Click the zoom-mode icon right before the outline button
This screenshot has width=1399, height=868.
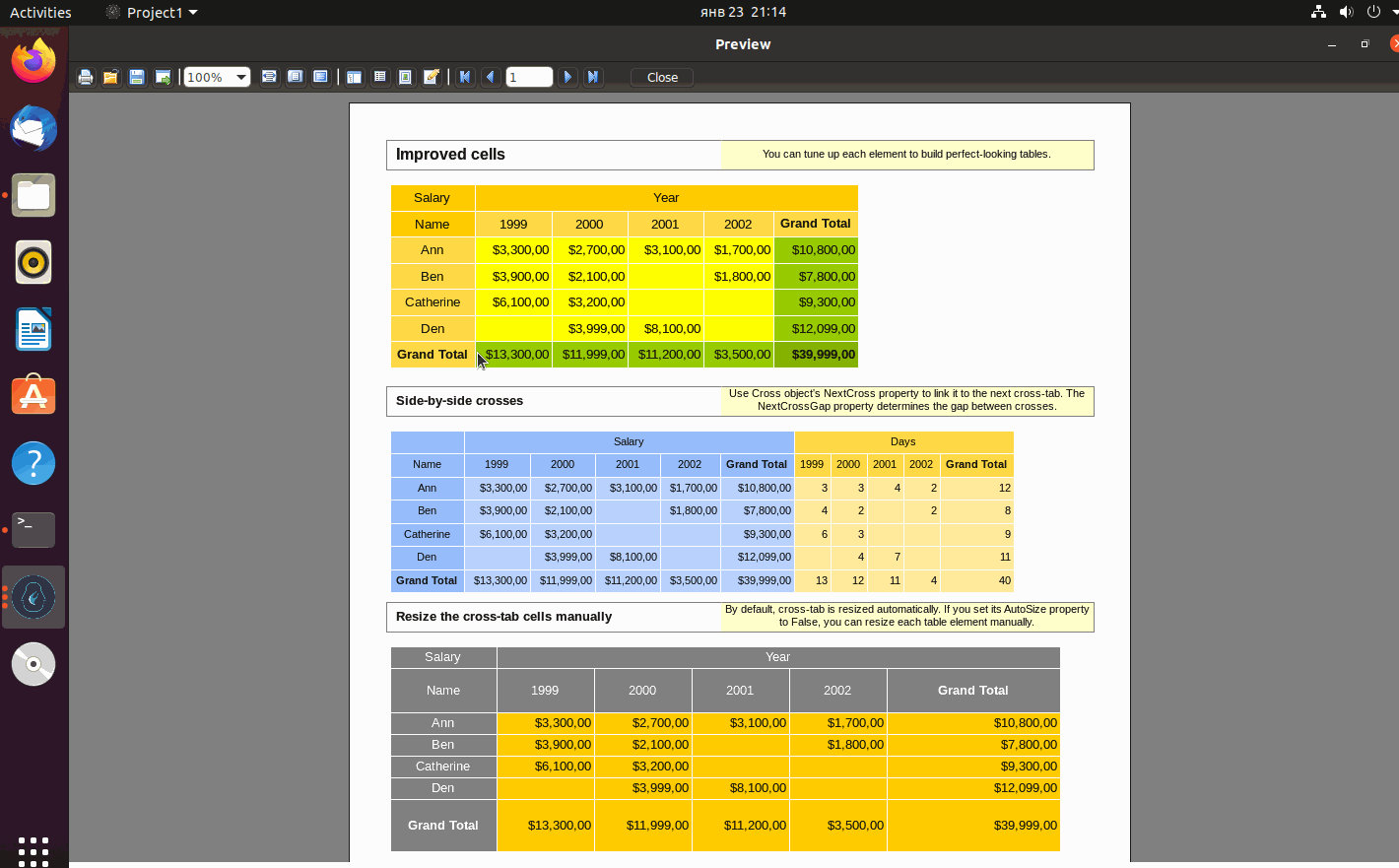(x=320, y=77)
